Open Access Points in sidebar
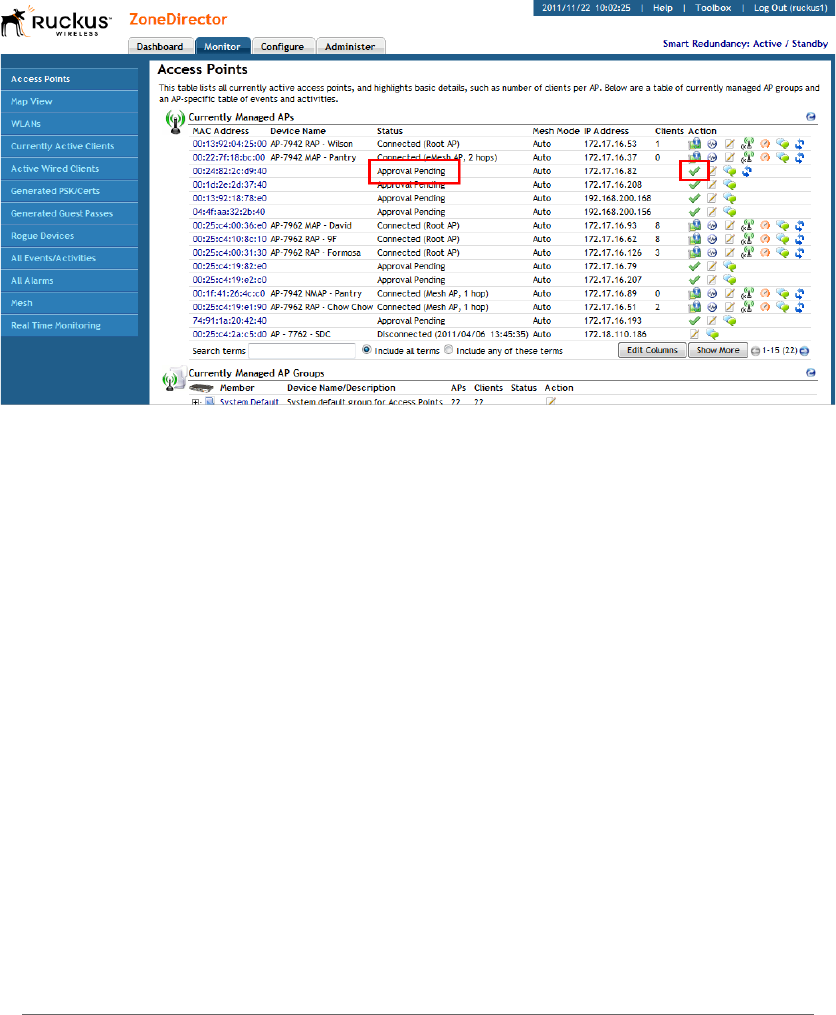Viewport: 836px width, 1015px height. coord(69,79)
